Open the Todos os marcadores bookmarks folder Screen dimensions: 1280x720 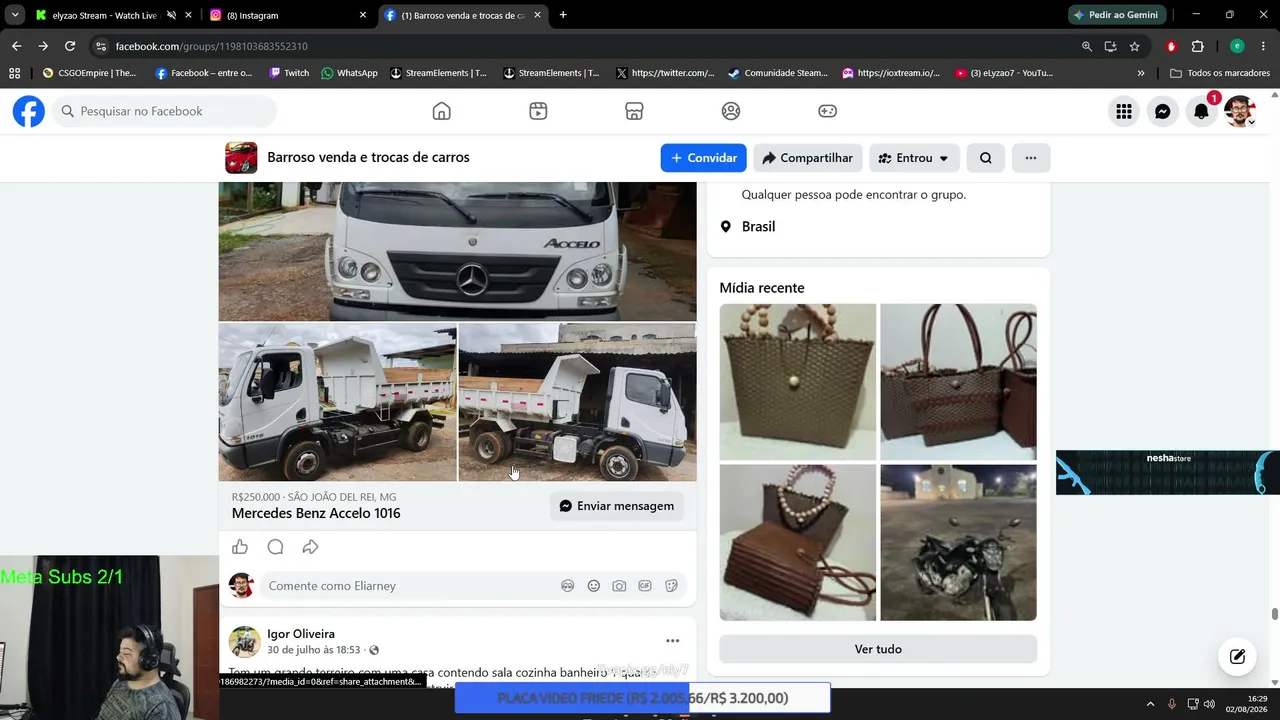pos(1220,73)
